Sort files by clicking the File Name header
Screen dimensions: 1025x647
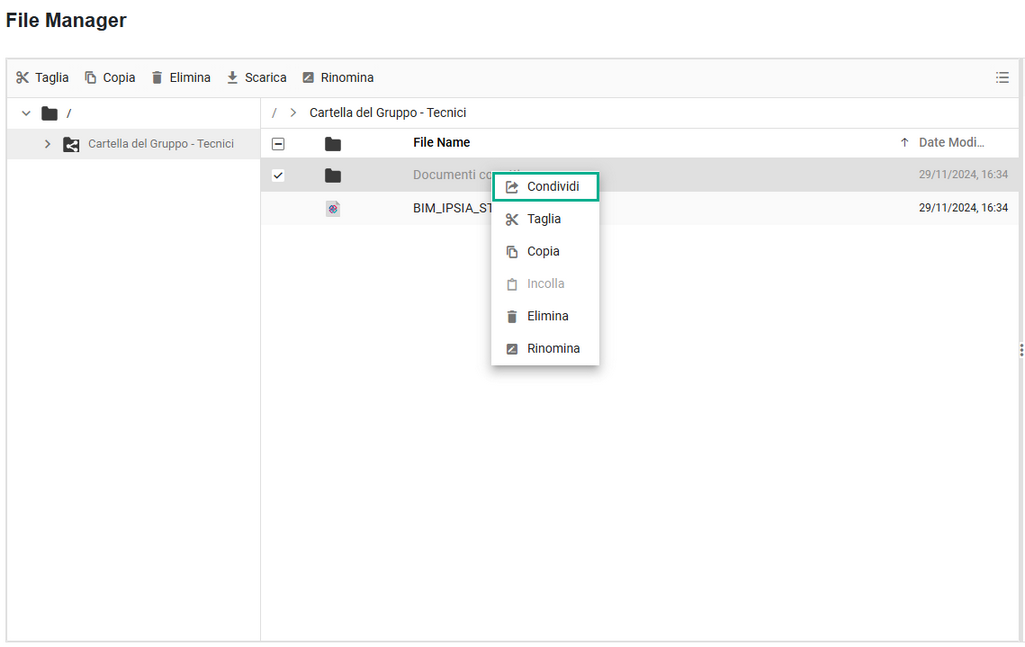(441, 143)
